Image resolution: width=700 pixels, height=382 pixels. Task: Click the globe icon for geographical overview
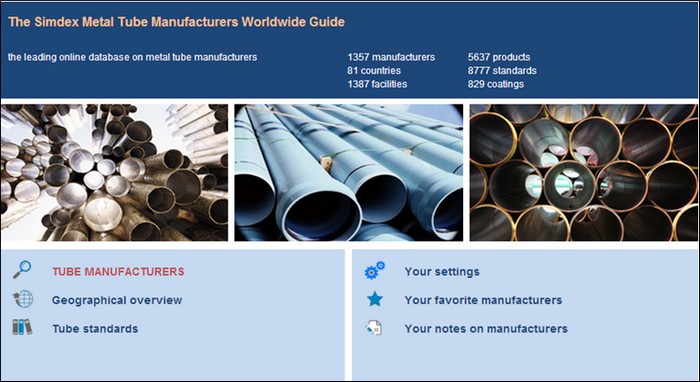point(23,299)
